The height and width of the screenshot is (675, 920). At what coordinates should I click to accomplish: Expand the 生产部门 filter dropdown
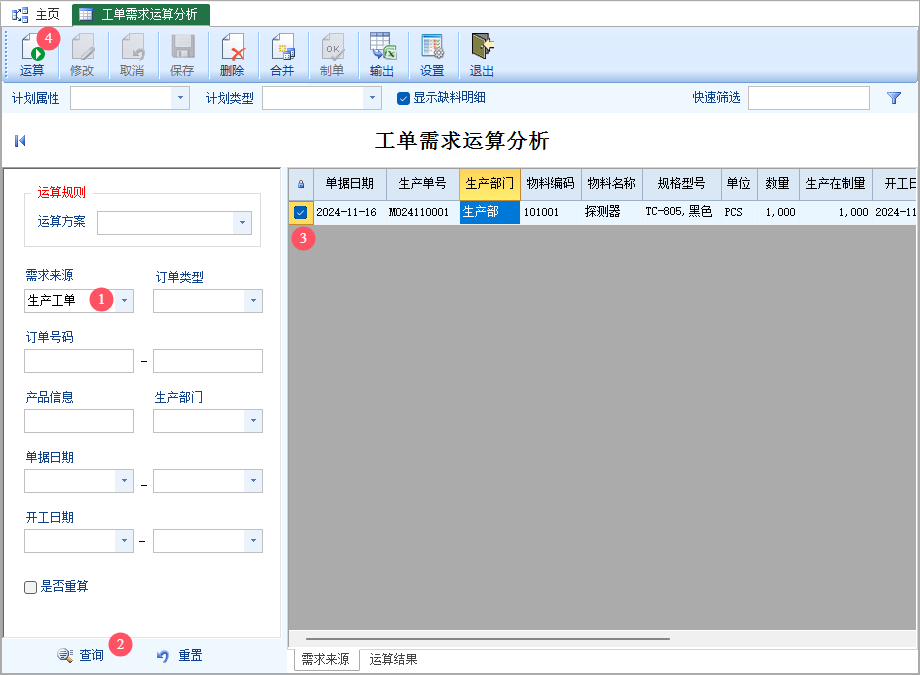253,421
